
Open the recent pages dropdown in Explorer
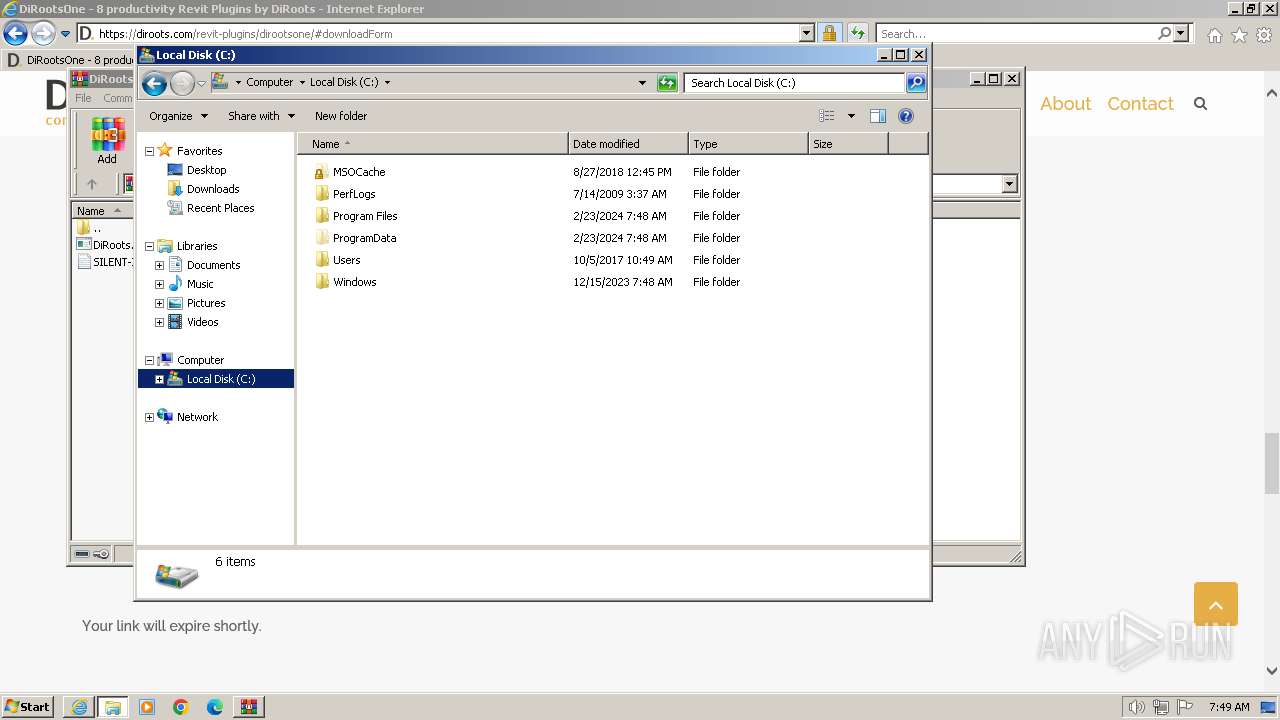[x=201, y=83]
